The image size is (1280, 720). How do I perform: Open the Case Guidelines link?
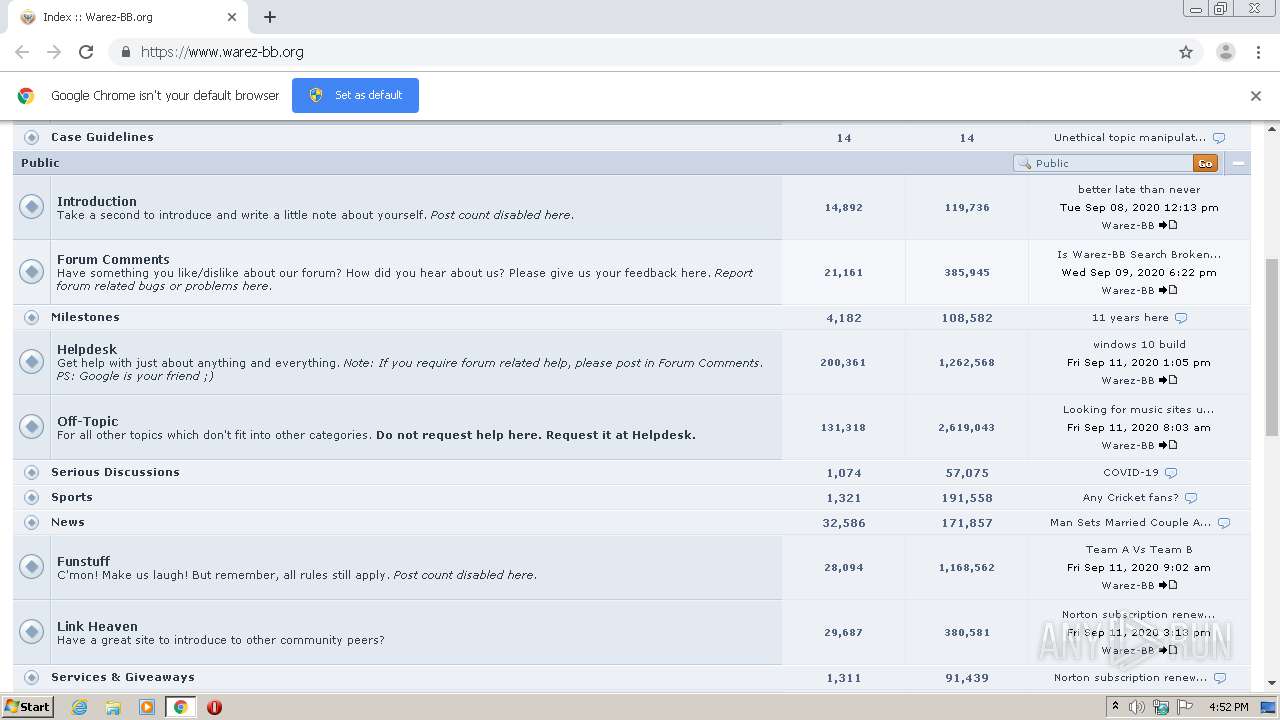click(102, 137)
